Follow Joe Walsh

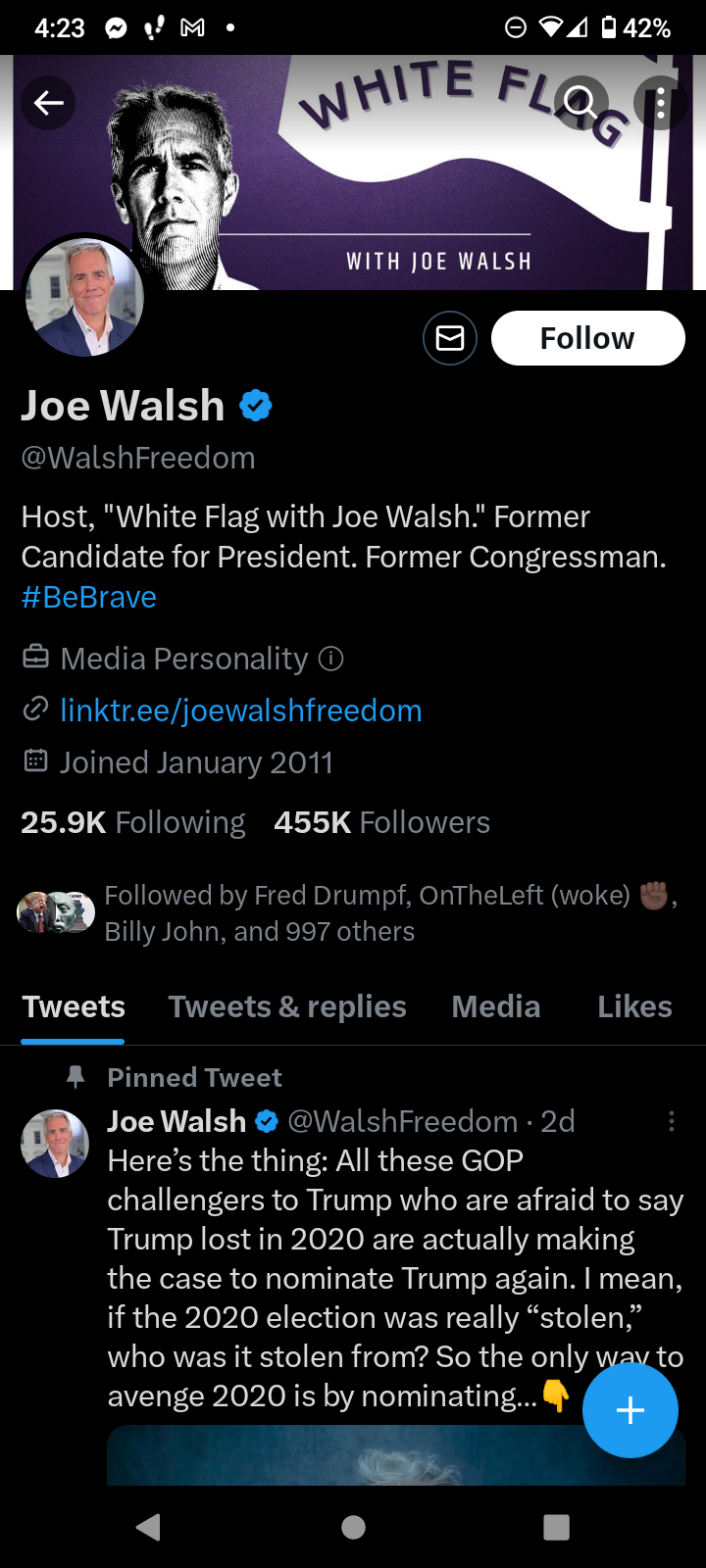pos(587,338)
